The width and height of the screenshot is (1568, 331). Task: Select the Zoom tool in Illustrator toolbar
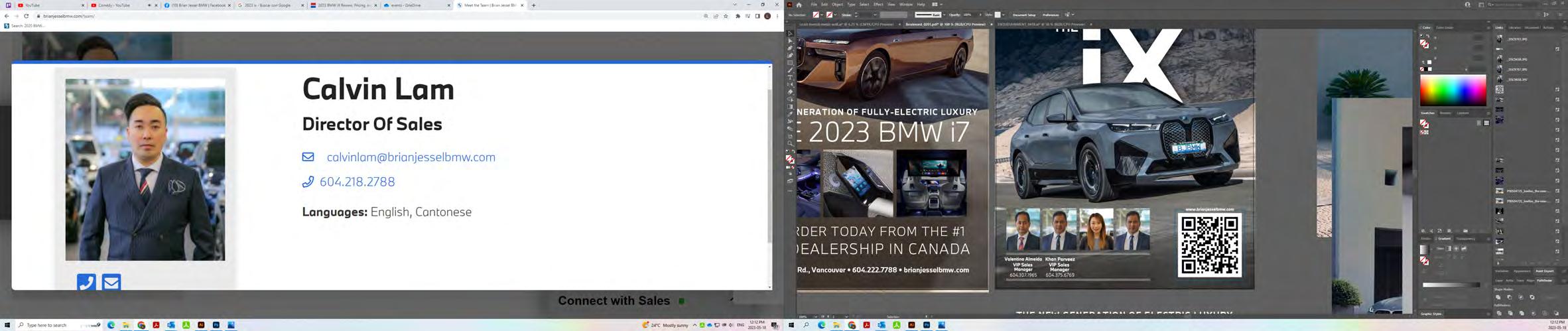coord(790,143)
